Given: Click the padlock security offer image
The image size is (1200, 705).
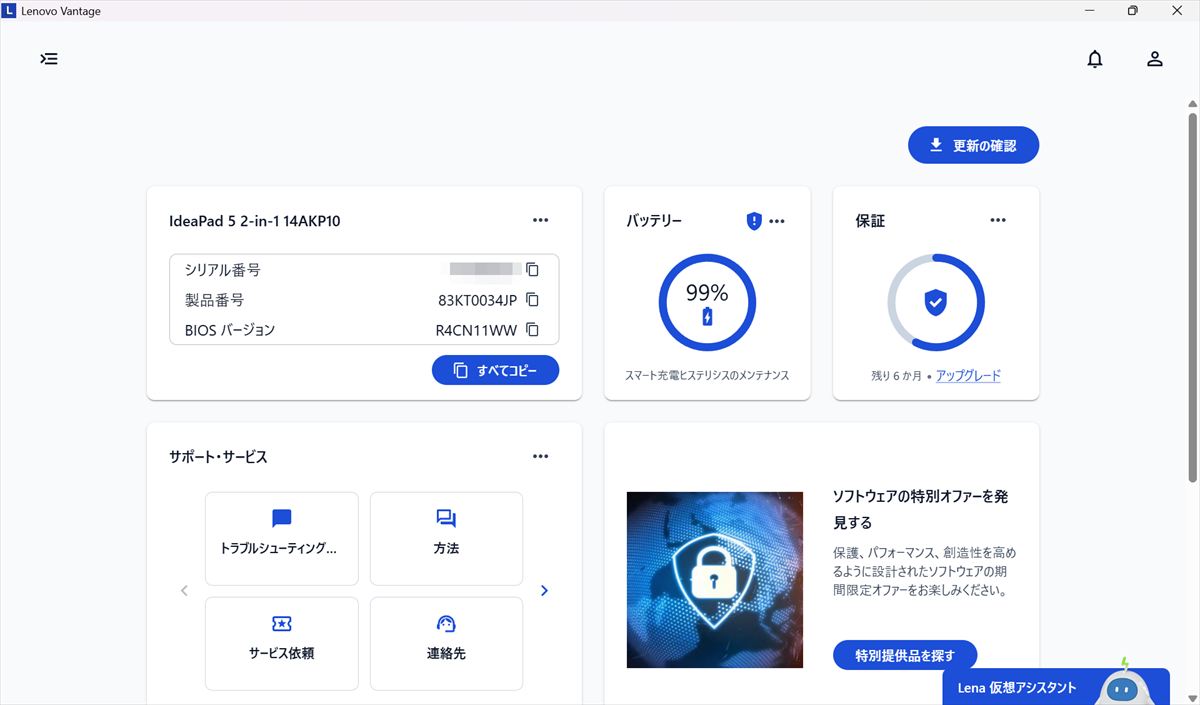Looking at the screenshot, I should coord(714,579).
